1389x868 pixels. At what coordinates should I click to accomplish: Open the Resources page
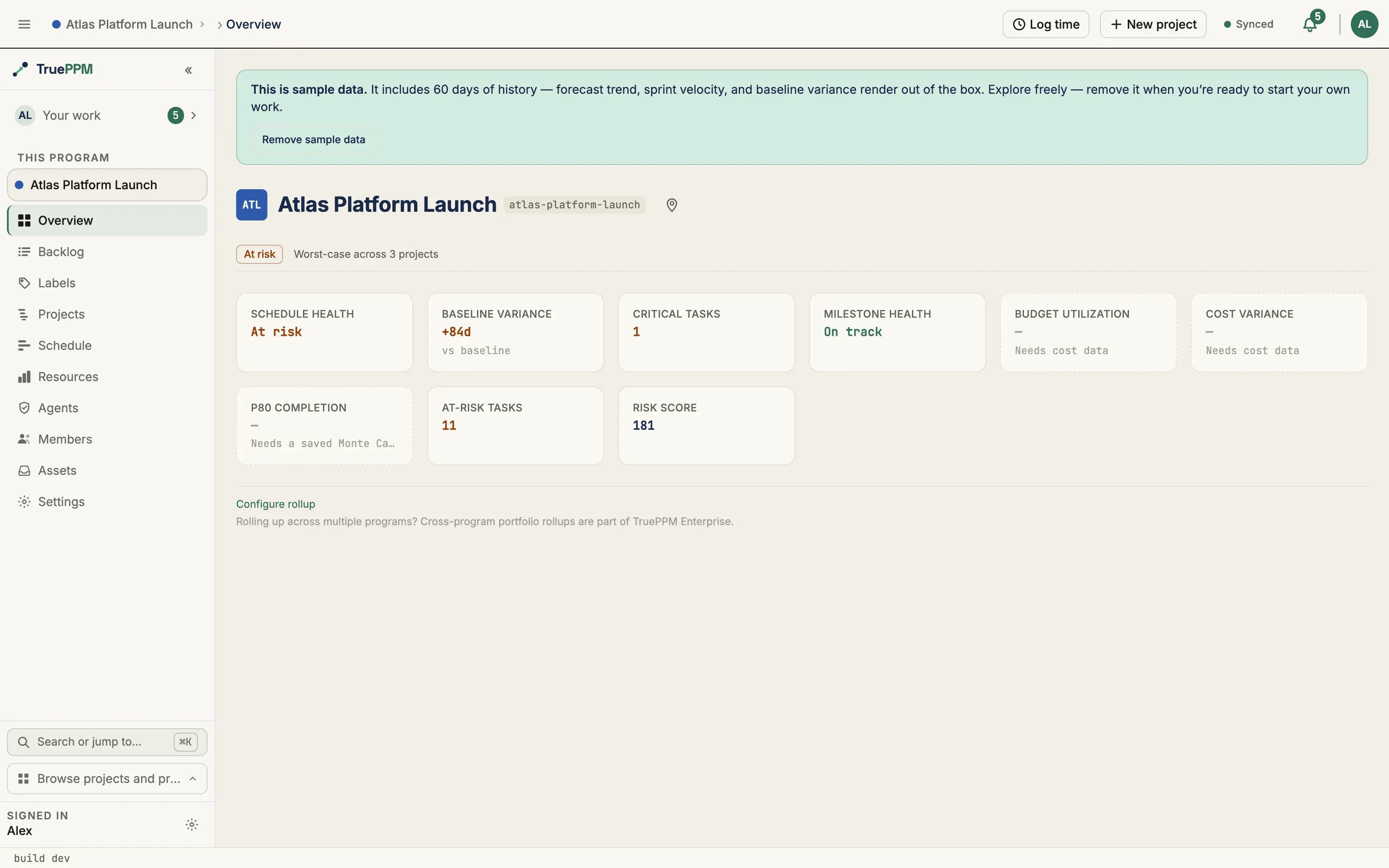pos(107,377)
